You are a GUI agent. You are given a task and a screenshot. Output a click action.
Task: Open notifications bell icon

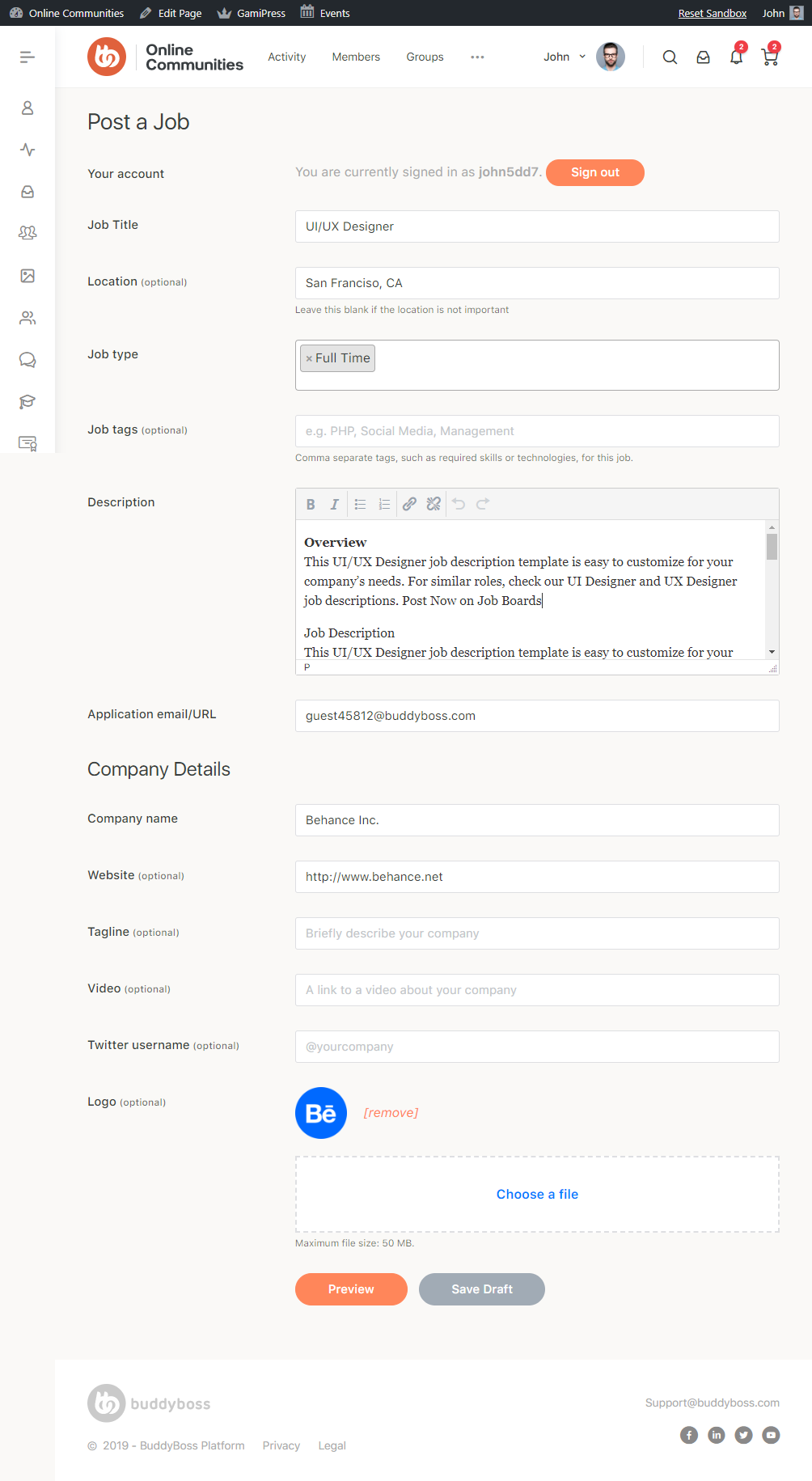pyautogui.click(x=736, y=57)
